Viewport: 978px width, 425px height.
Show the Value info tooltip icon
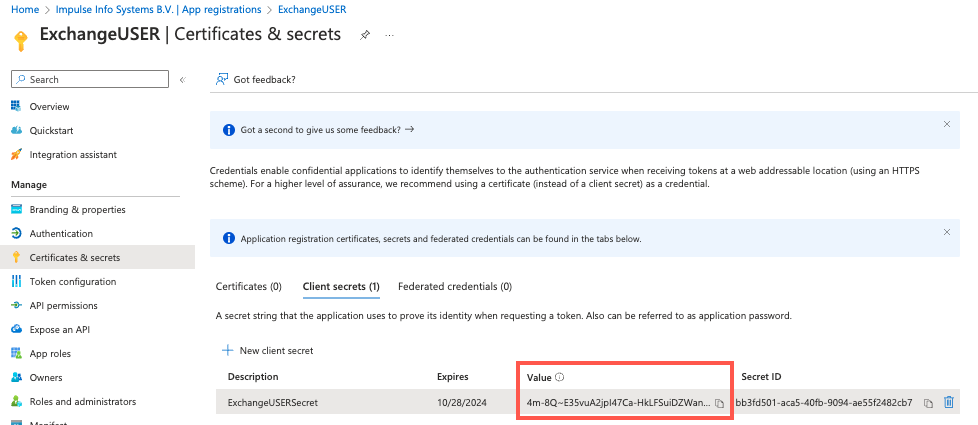[559, 377]
